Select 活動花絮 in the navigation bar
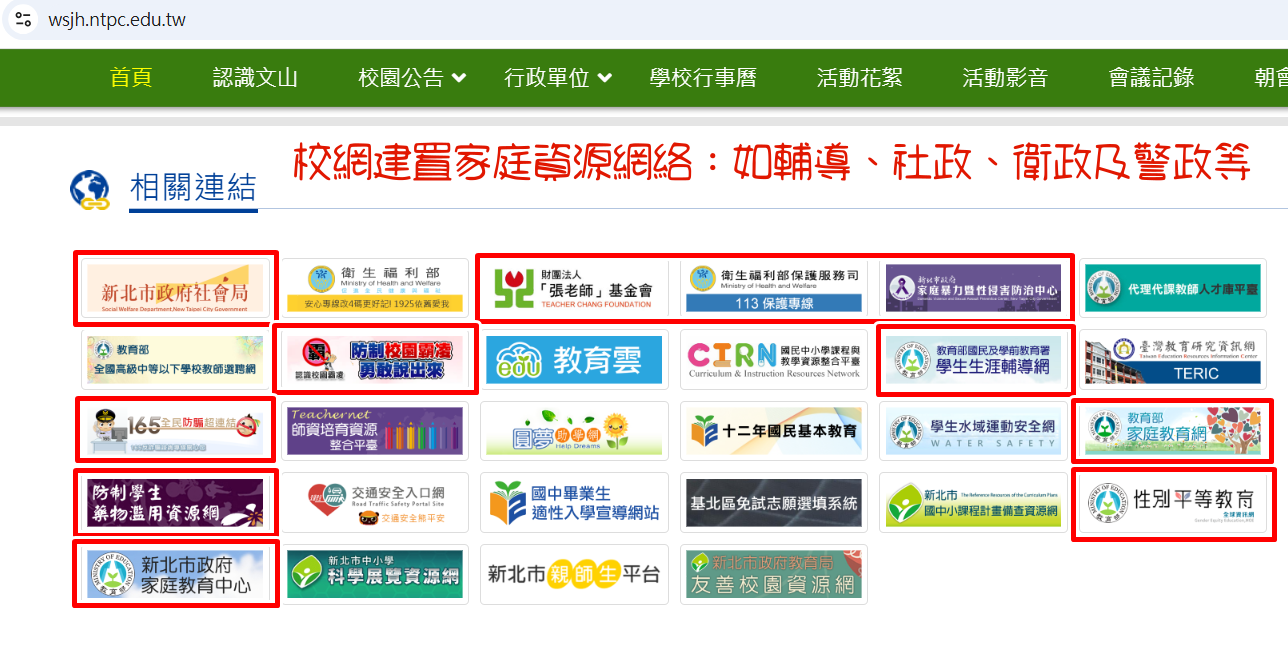This screenshot has width=1288, height=649. [x=859, y=78]
